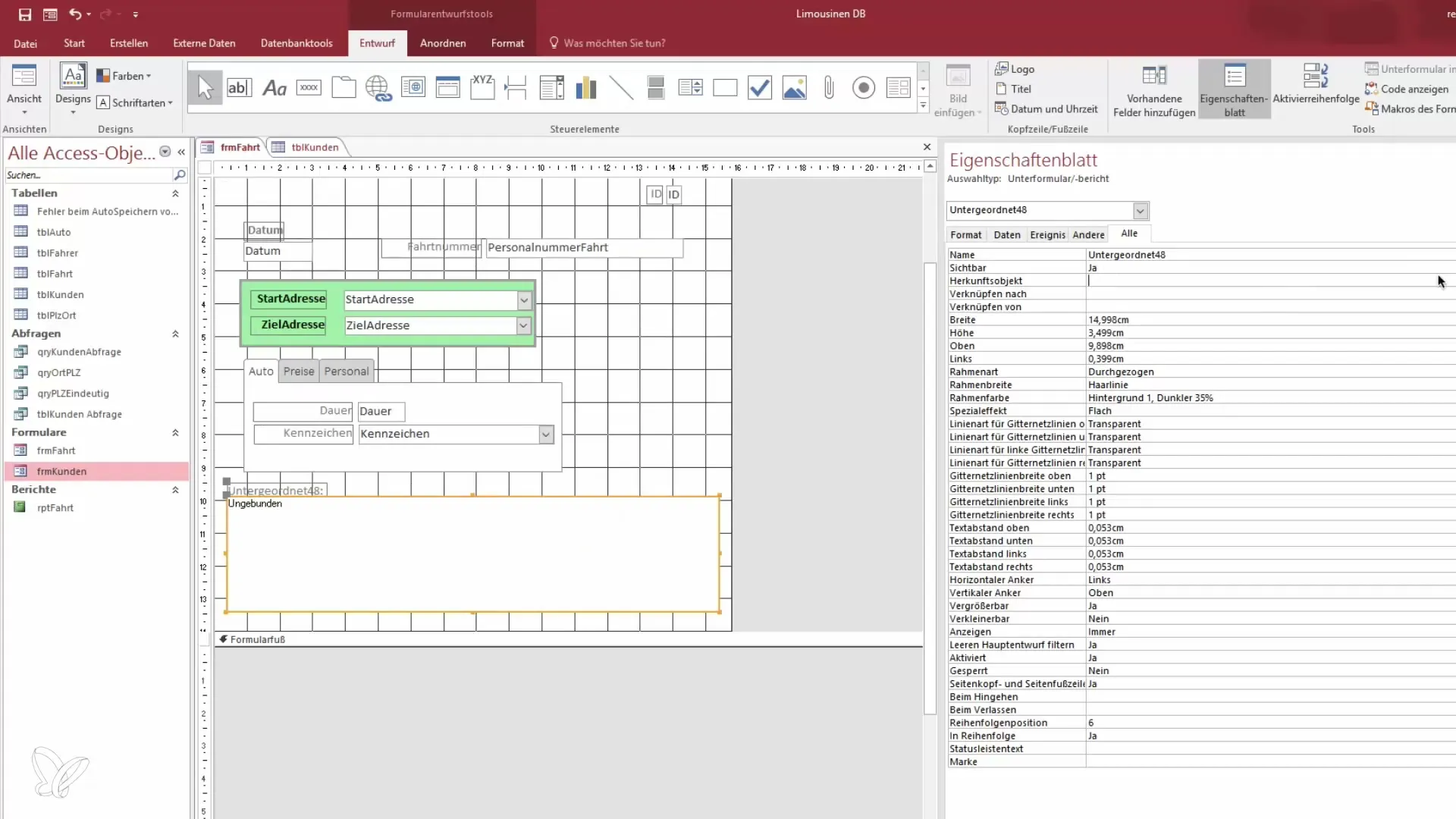Pick the Label control (Aa)
The width and height of the screenshot is (1456, 819).
coord(274,88)
